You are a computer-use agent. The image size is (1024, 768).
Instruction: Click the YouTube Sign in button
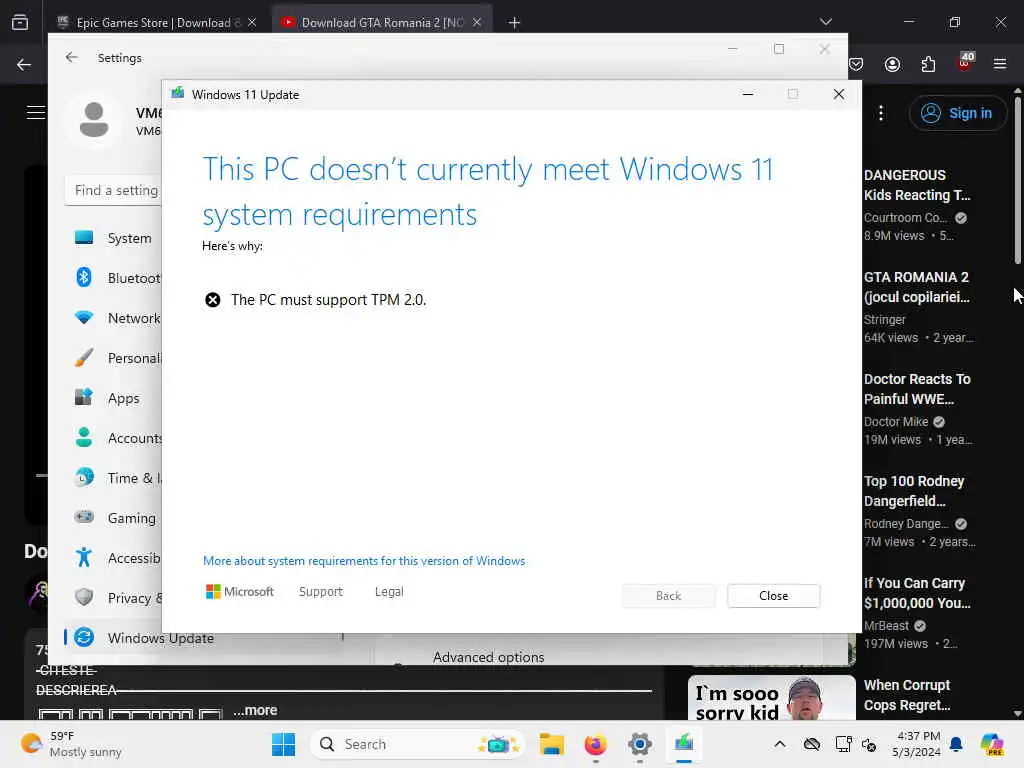(957, 113)
